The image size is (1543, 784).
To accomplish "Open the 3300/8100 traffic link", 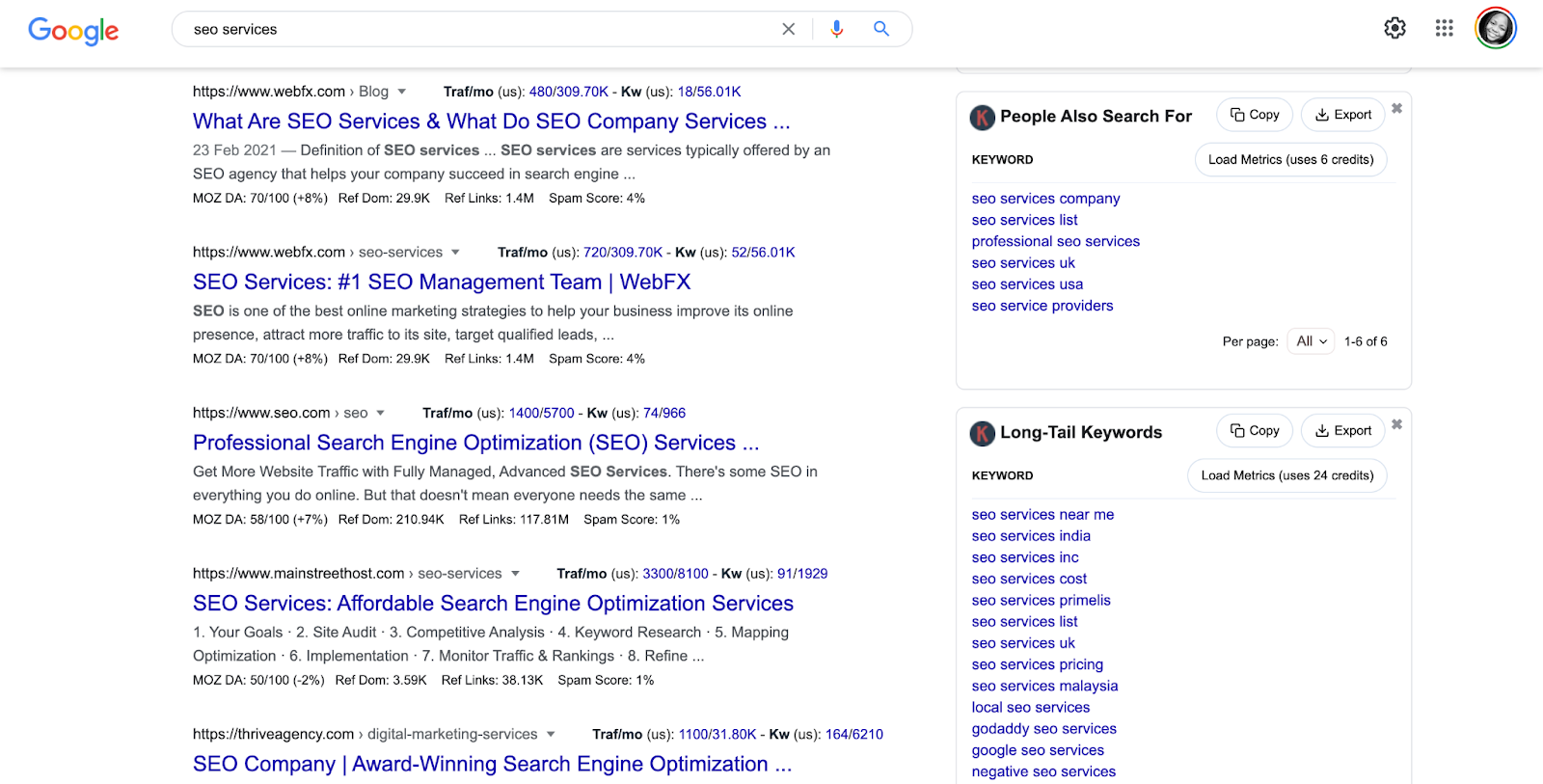I will click(x=676, y=574).
